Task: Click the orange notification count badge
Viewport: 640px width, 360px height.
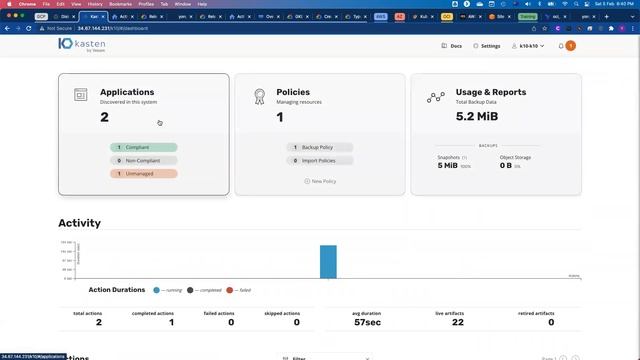Action: 571,46
